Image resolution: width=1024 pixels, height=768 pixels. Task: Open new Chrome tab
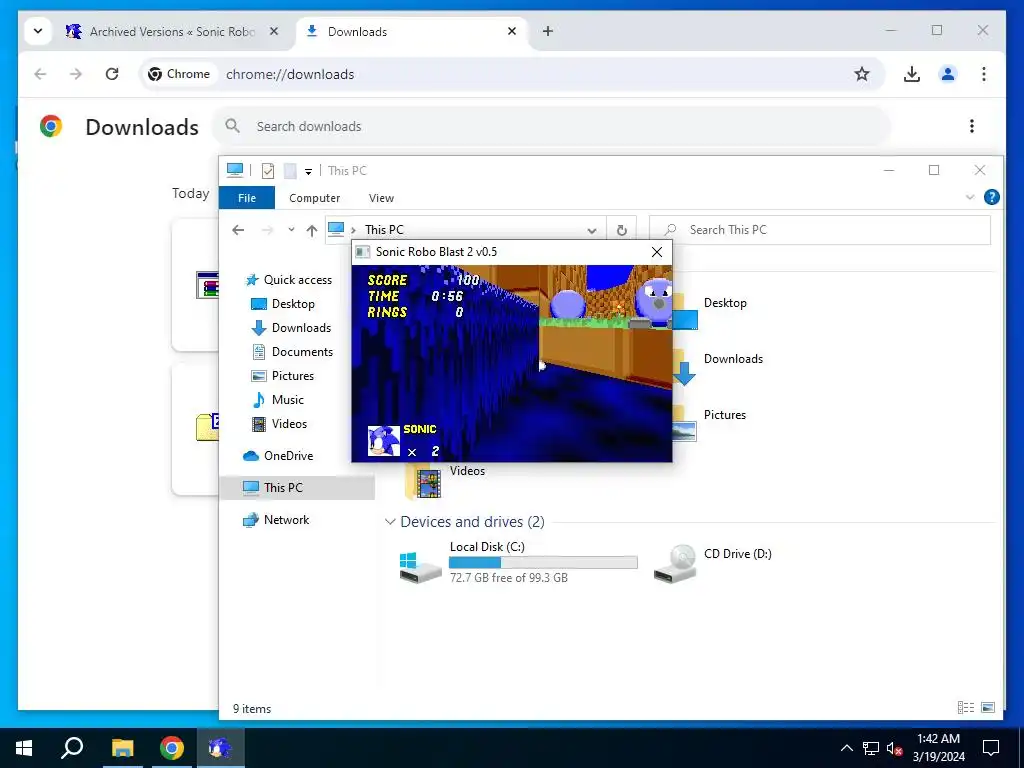(548, 31)
